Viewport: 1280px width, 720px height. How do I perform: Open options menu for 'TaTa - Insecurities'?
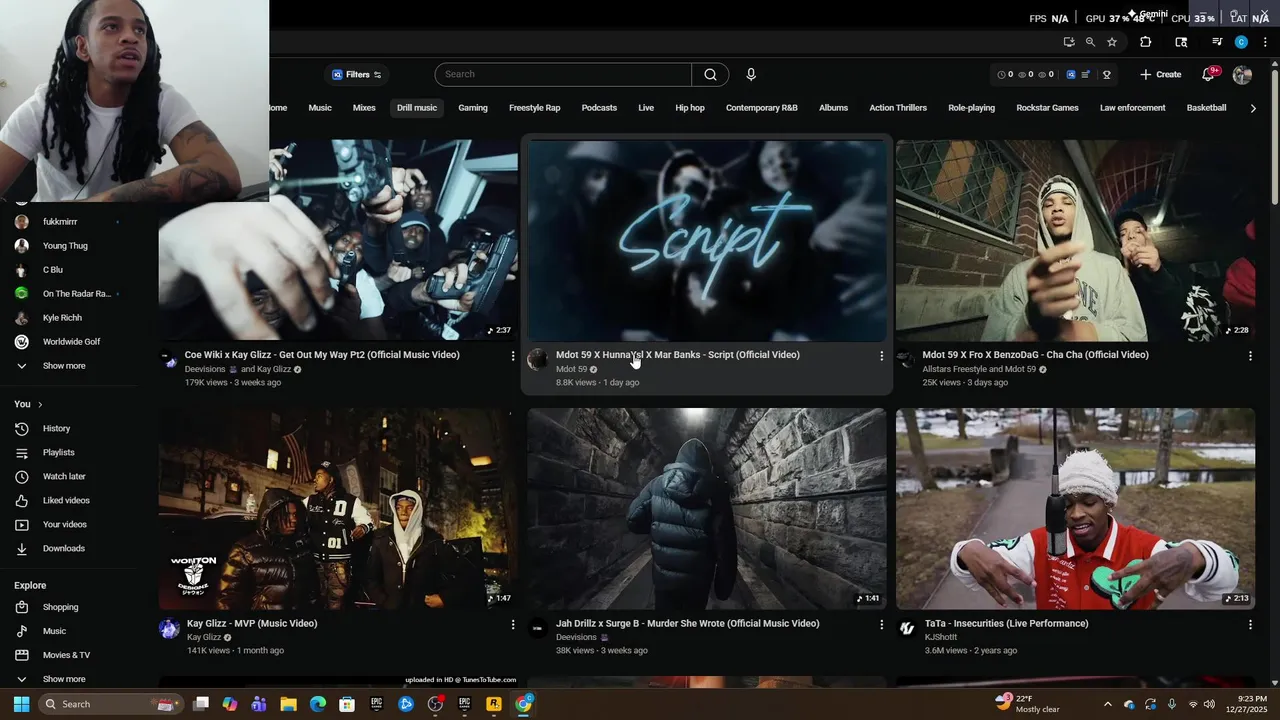(x=1250, y=624)
